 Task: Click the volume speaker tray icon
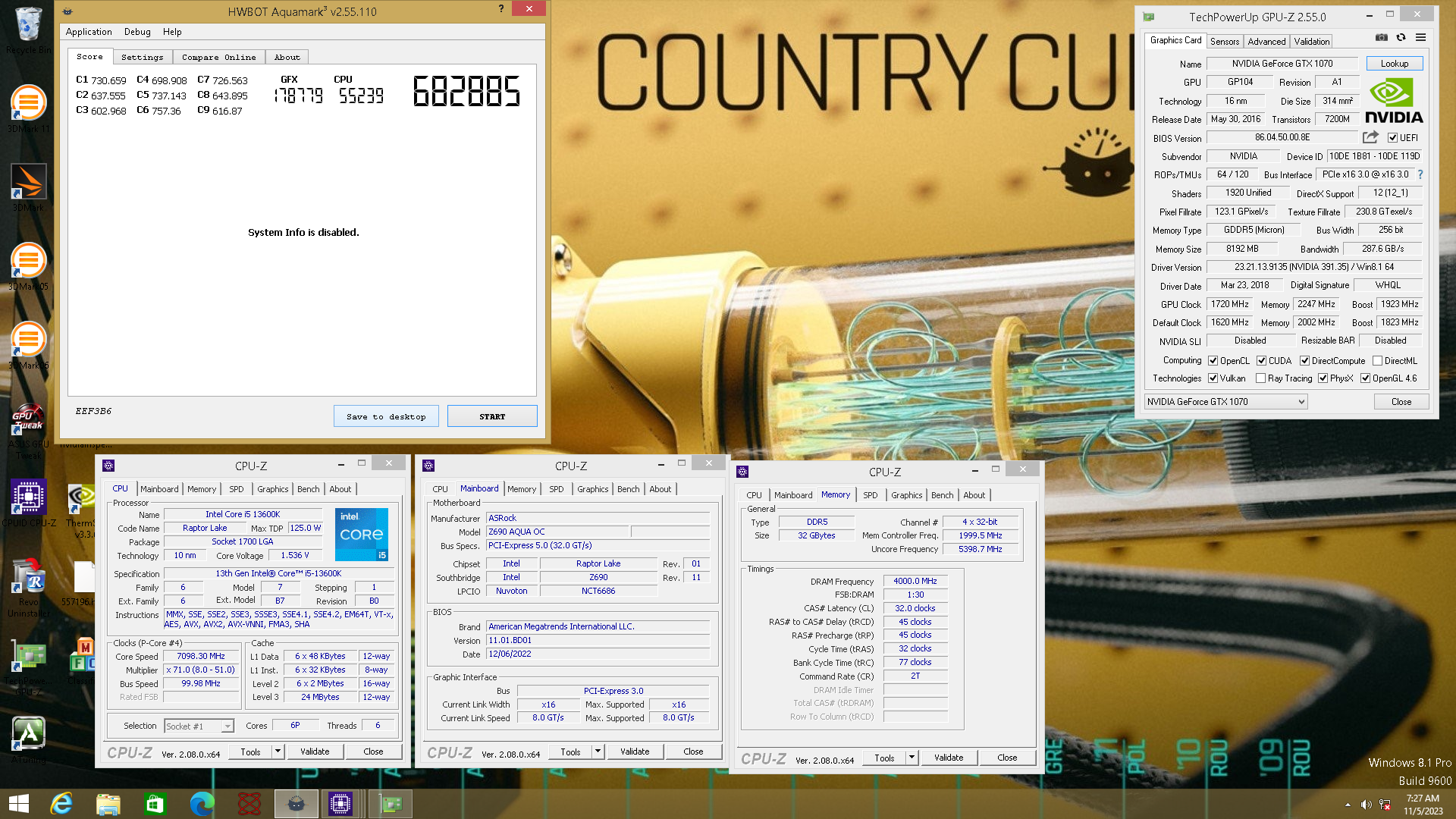[1366, 805]
